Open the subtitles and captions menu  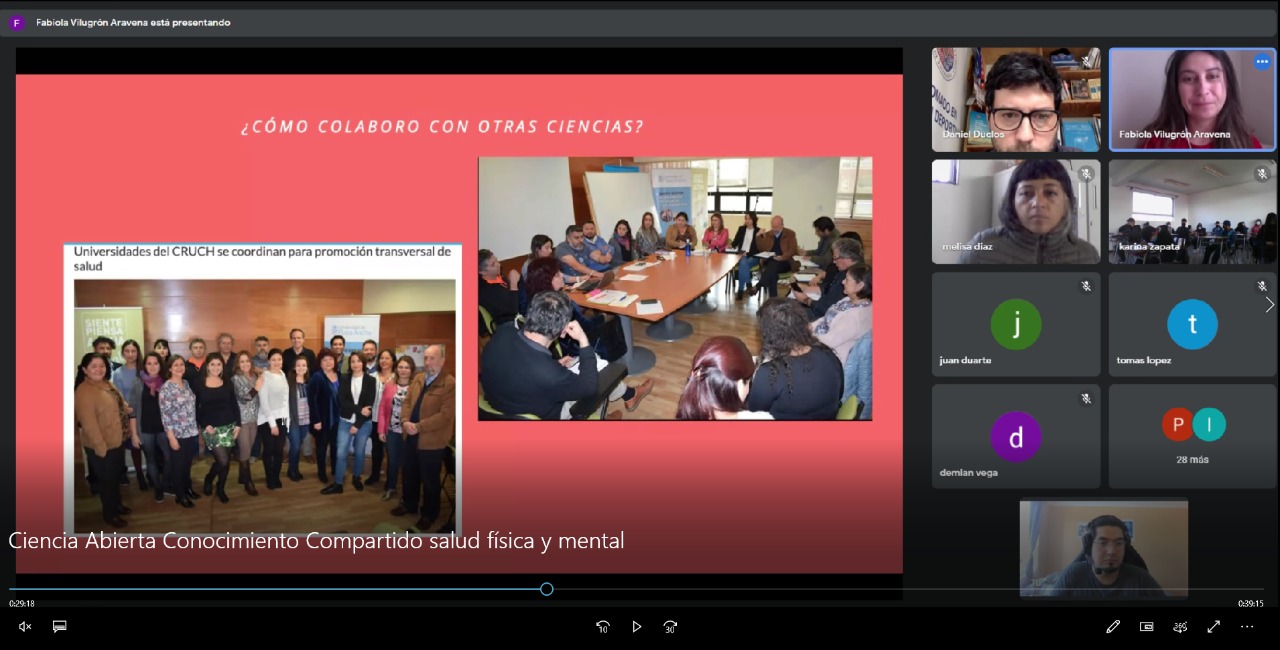[59, 627]
